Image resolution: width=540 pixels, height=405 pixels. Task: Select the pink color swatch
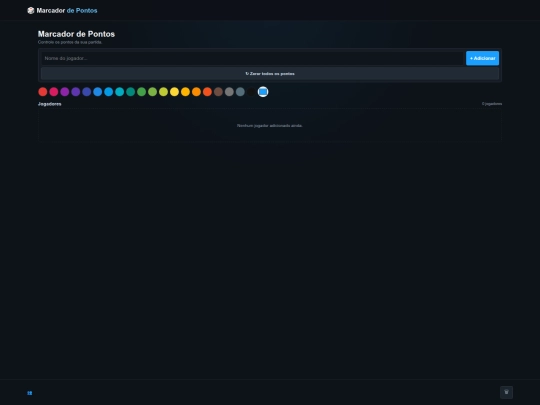tap(54, 92)
